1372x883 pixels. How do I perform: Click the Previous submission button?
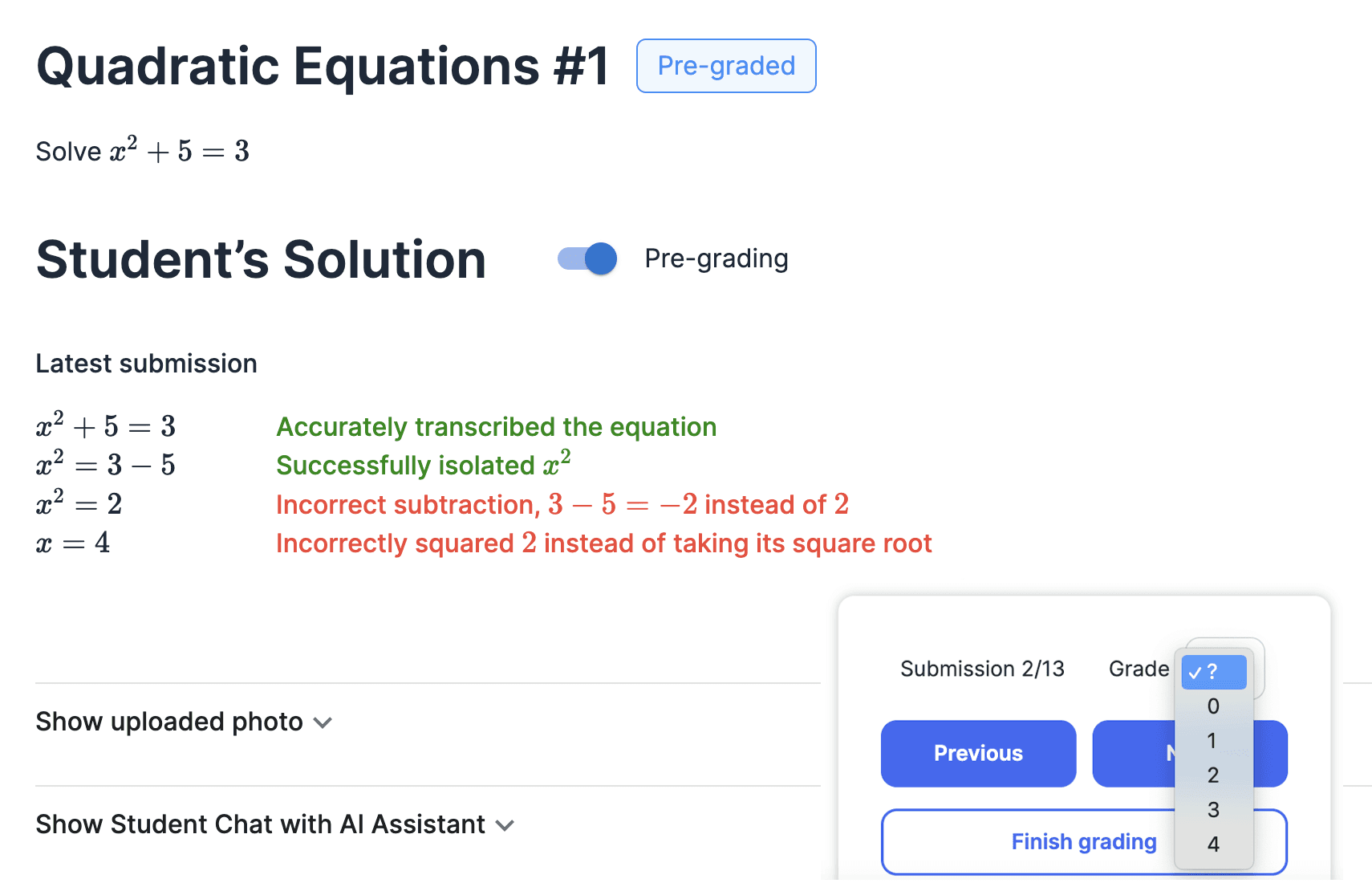pos(977,753)
